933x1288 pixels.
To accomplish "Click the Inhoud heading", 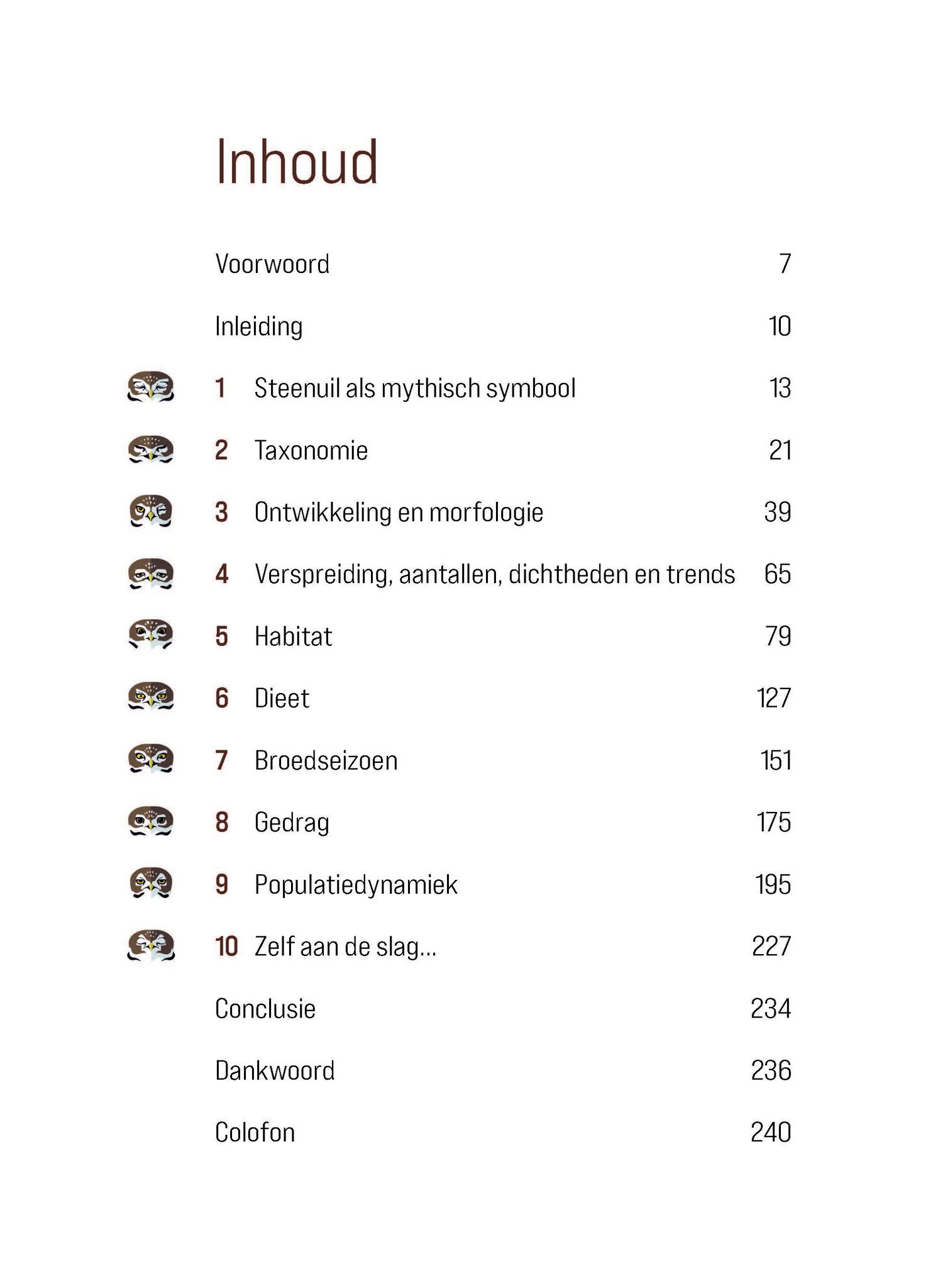I will pos(297,162).
